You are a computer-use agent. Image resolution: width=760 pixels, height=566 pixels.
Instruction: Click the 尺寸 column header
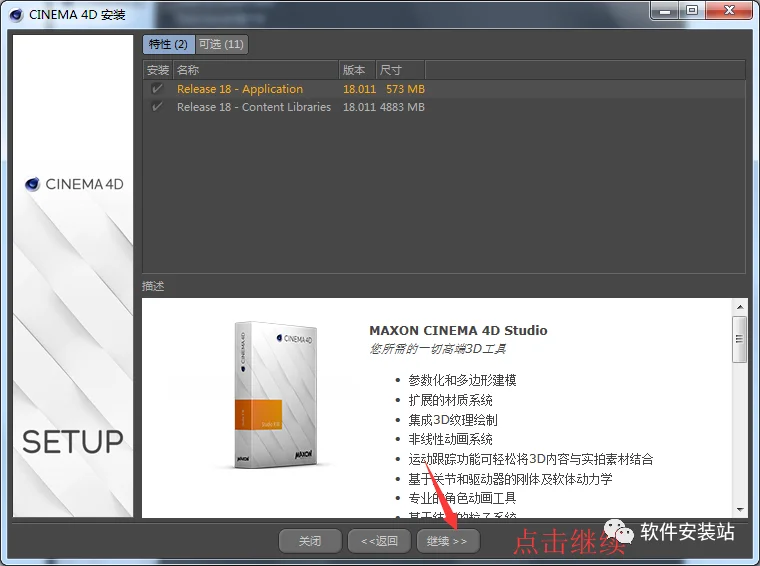(x=400, y=70)
